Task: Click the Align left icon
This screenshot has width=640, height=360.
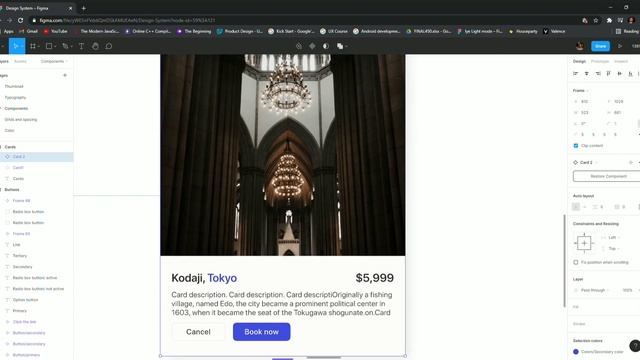Action: [576, 73]
